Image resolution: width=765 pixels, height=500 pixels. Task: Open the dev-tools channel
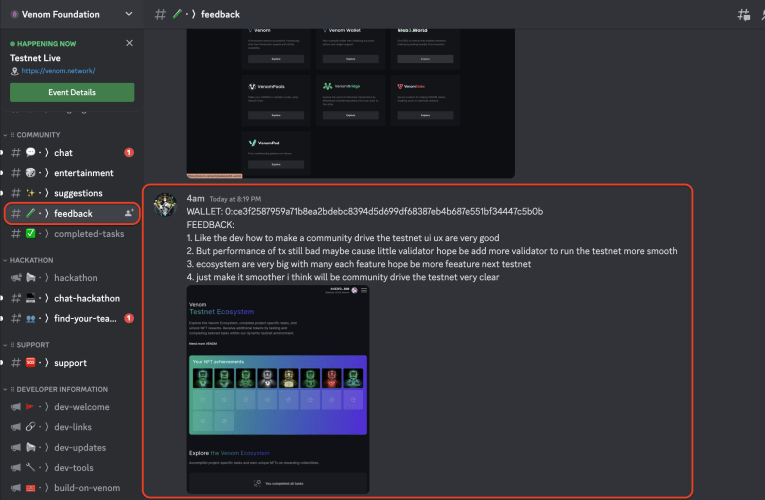pyautogui.click(x=72, y=467)
